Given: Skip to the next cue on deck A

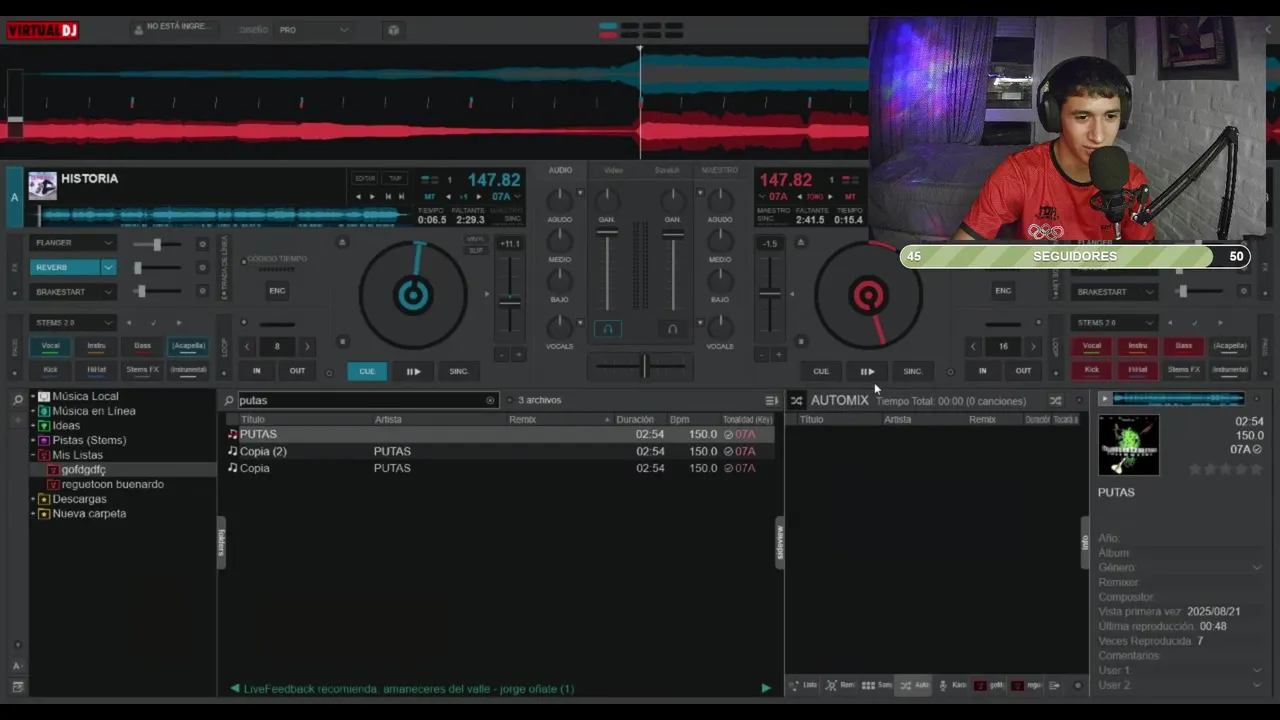Looking at the screenshot, I should point(401,197).
